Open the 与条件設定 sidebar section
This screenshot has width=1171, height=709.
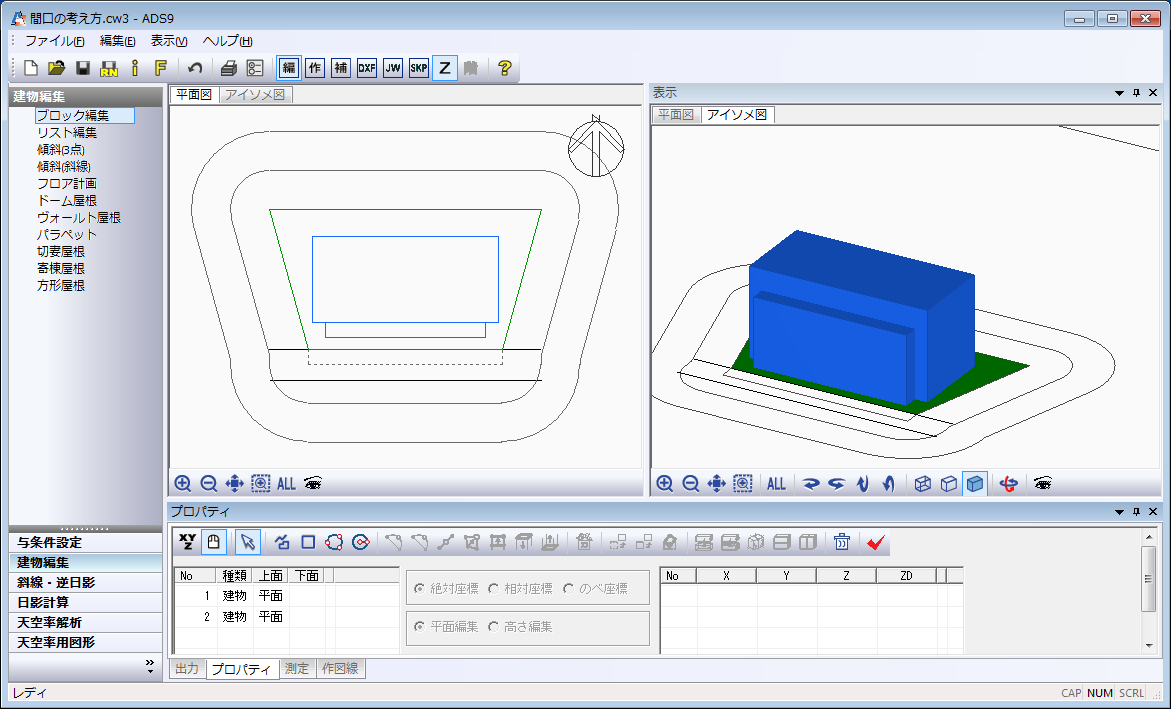[85, 542]
